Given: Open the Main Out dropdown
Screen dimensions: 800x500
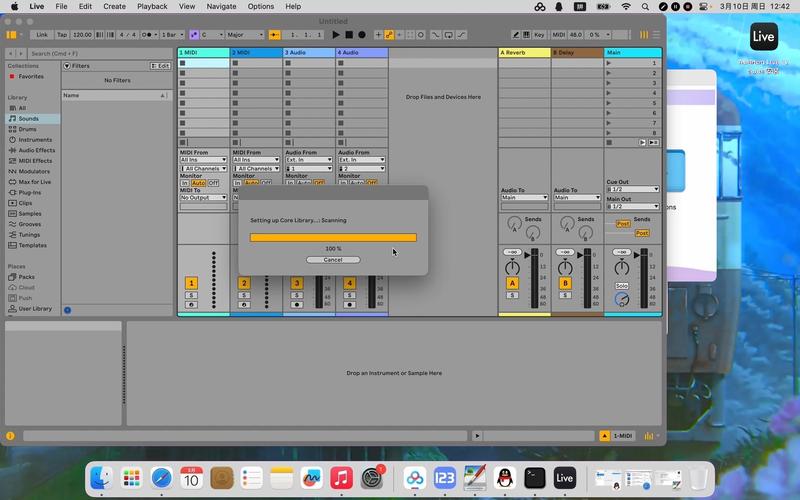Looking at the screenshot, I should tap(633, 206).
